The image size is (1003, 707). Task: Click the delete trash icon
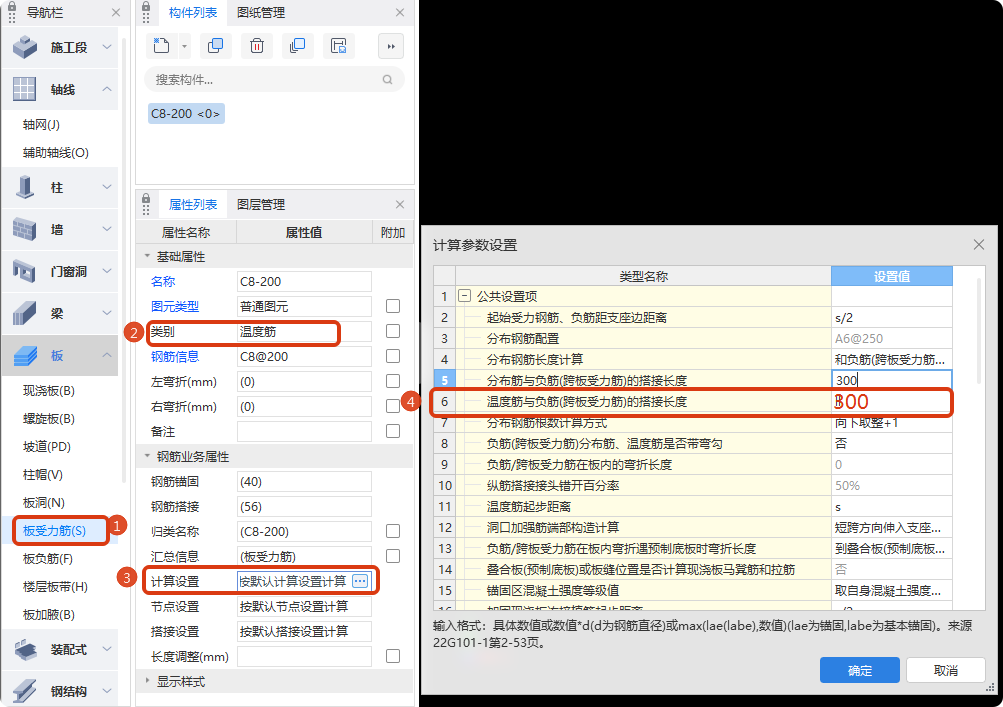(257, 45)
